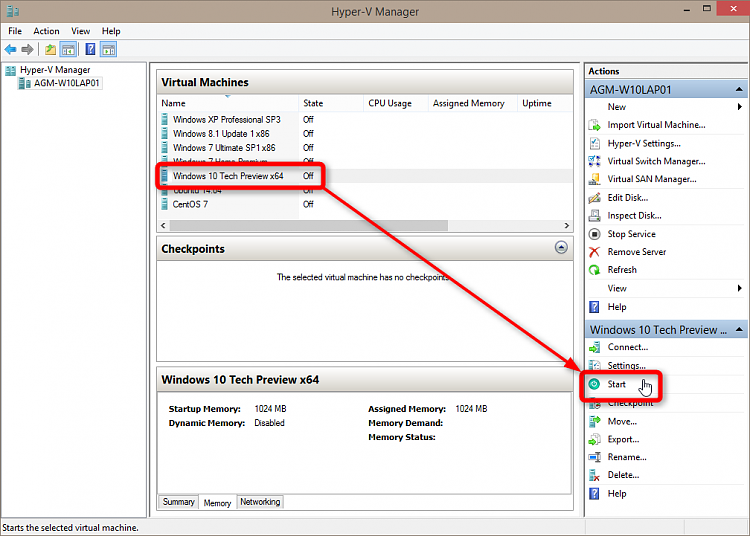Click the Stop Service icon
The image size is (750, 536).
pyautogui.click(x=595, y=234)
